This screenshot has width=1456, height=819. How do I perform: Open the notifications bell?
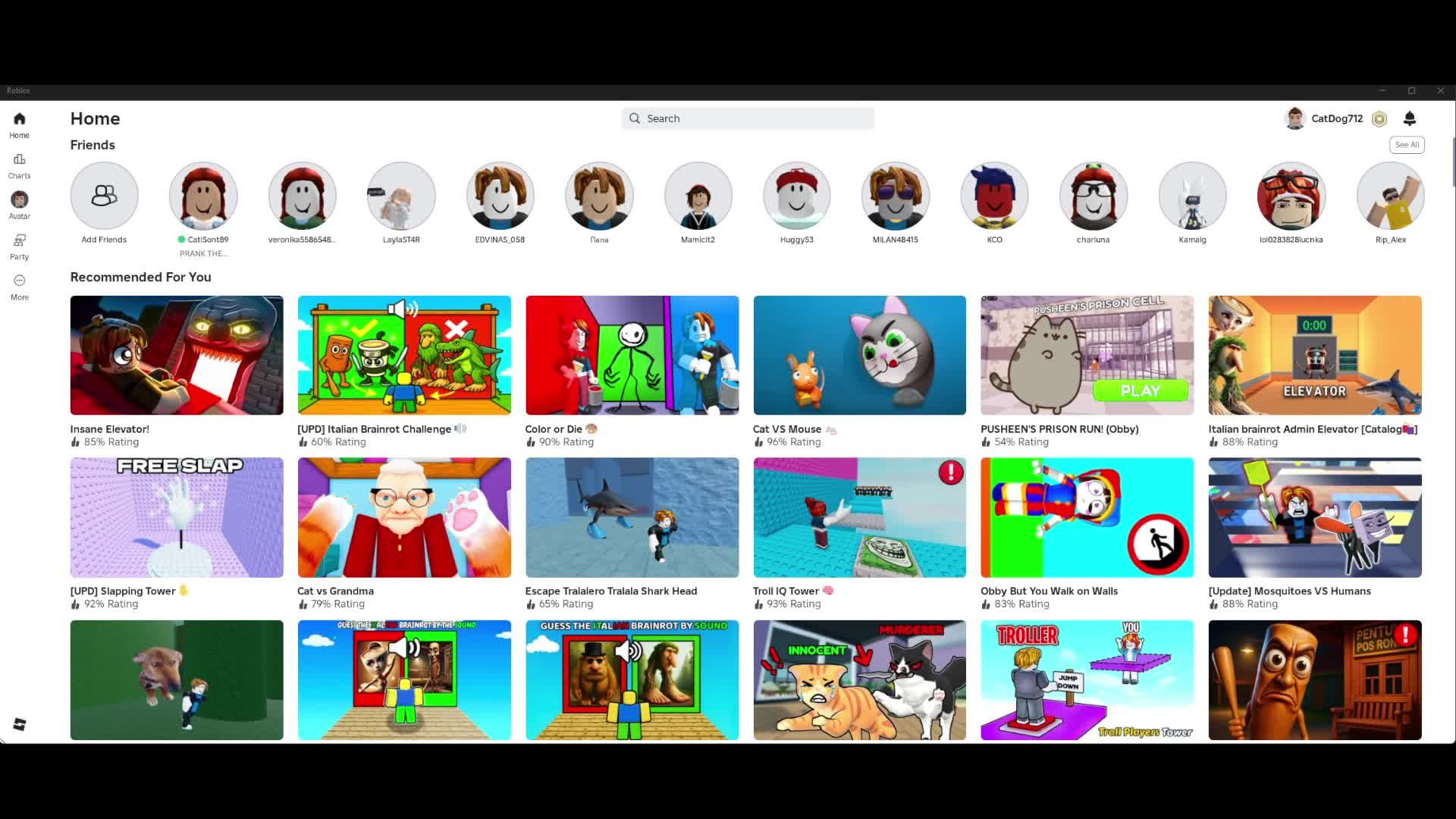[x=1410, y=118]
